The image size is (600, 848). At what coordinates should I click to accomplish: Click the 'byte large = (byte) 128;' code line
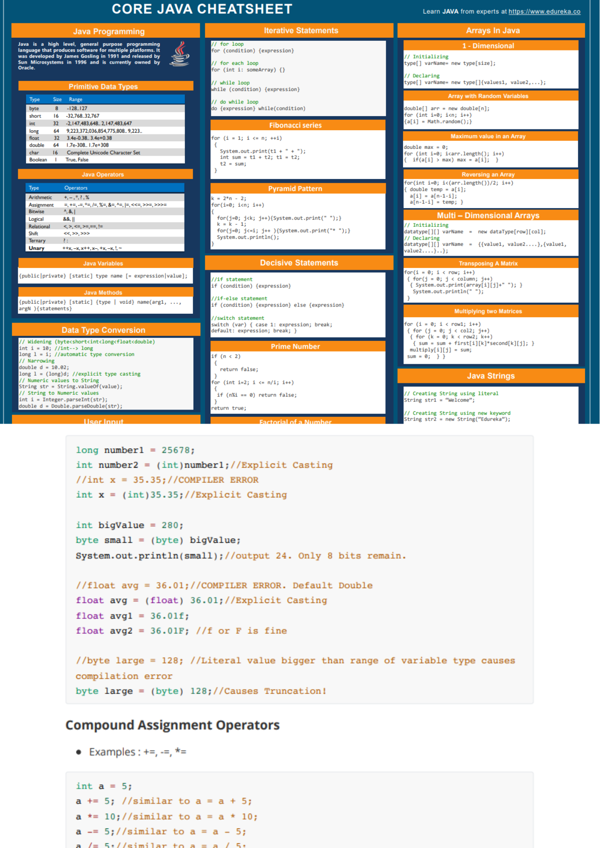201,691
